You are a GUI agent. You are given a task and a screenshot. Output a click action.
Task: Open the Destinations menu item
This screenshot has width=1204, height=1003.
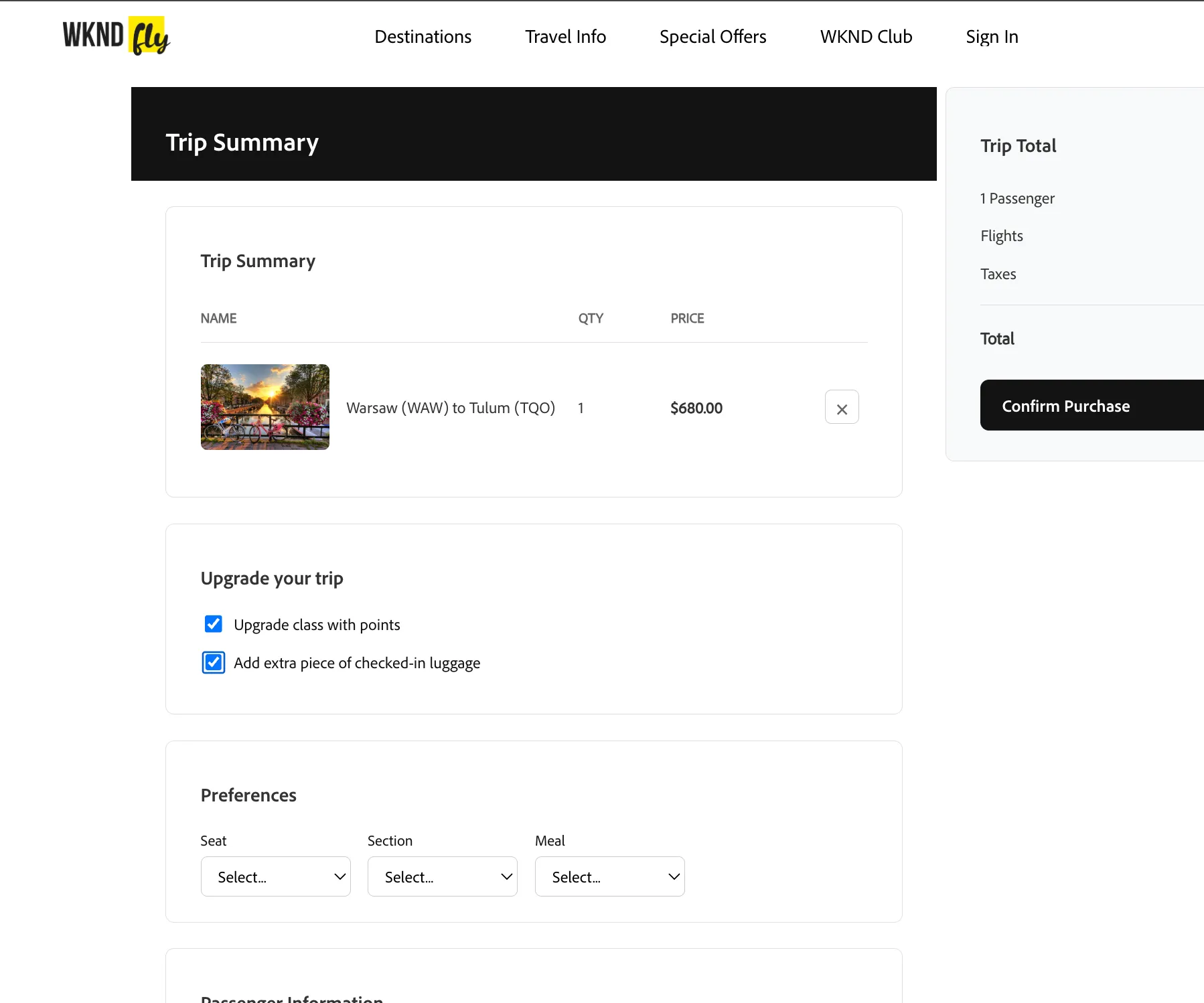423,37
